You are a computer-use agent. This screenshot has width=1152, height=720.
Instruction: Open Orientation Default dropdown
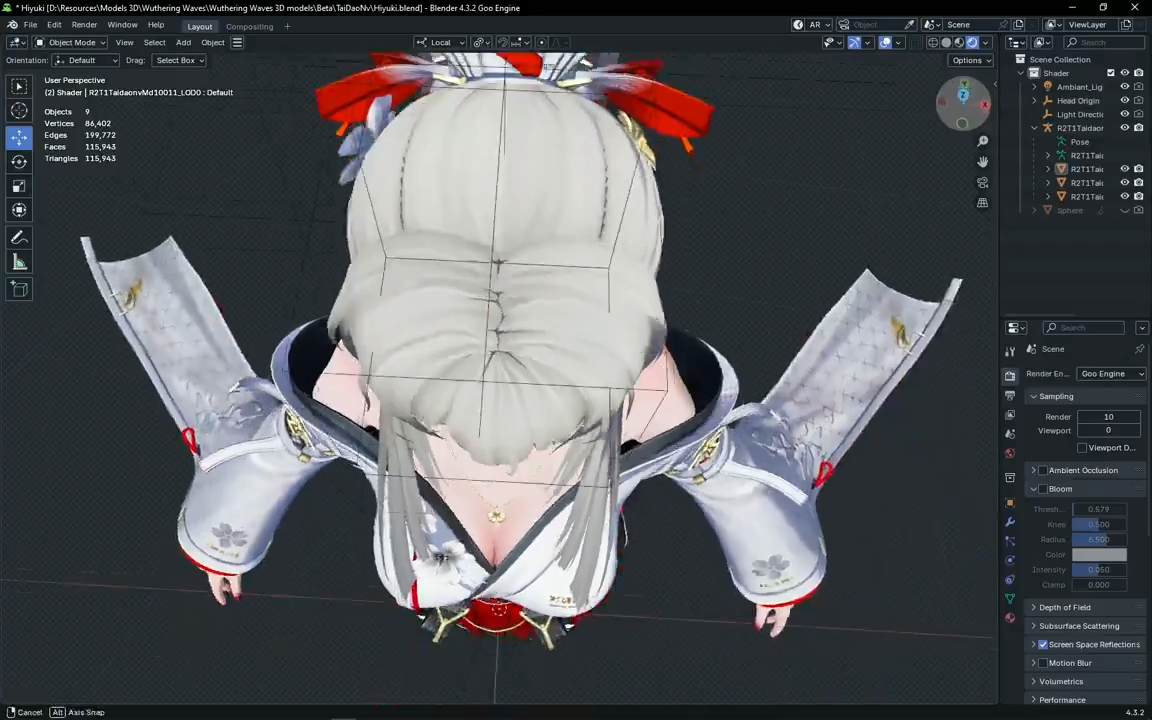[85, 60]
